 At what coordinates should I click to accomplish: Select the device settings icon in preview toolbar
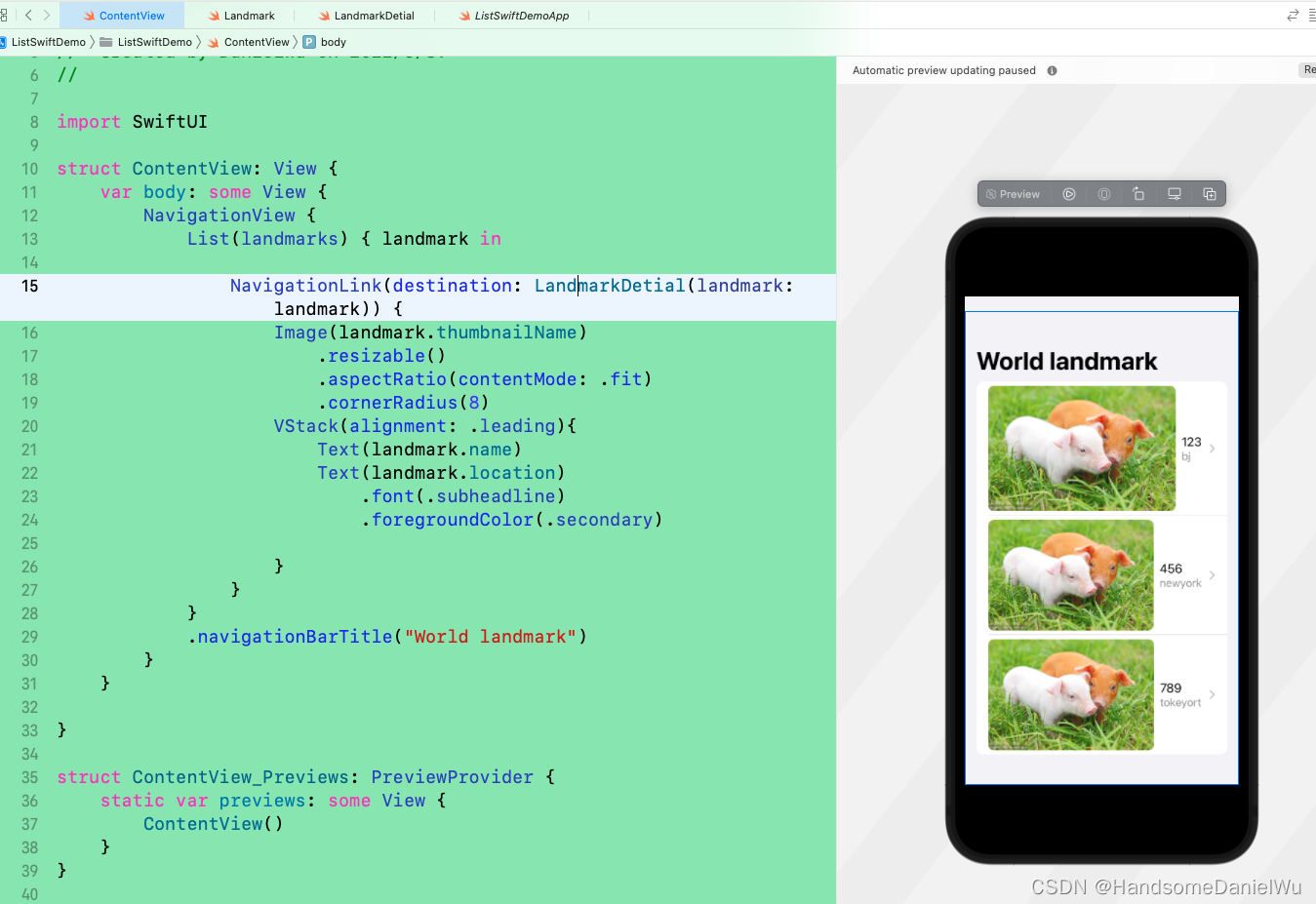tap(1103, 193)
